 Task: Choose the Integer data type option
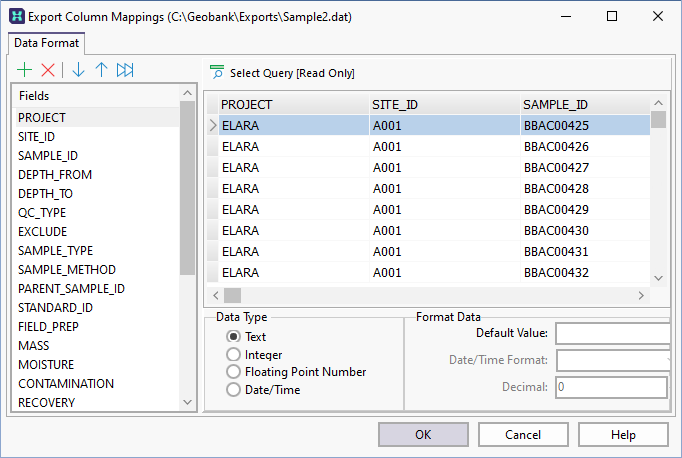click(233, 354)
